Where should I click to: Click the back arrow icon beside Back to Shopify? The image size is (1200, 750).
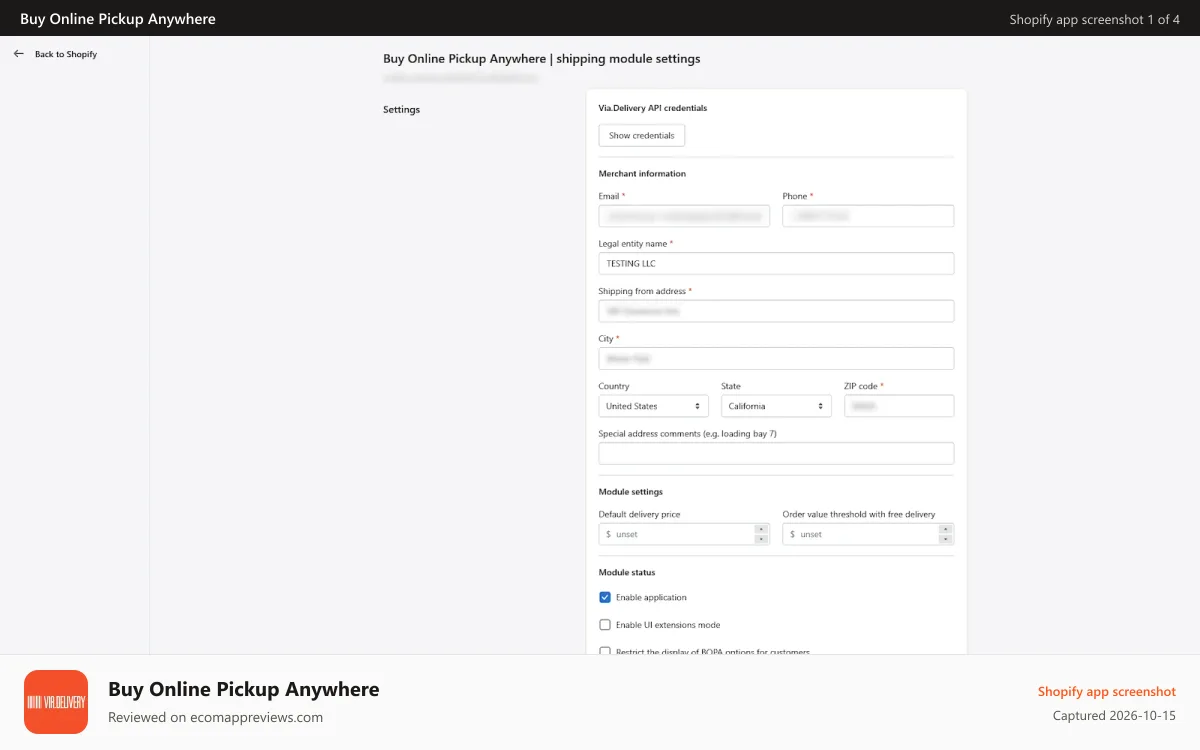pyautogui.click(x=19, y=54)
